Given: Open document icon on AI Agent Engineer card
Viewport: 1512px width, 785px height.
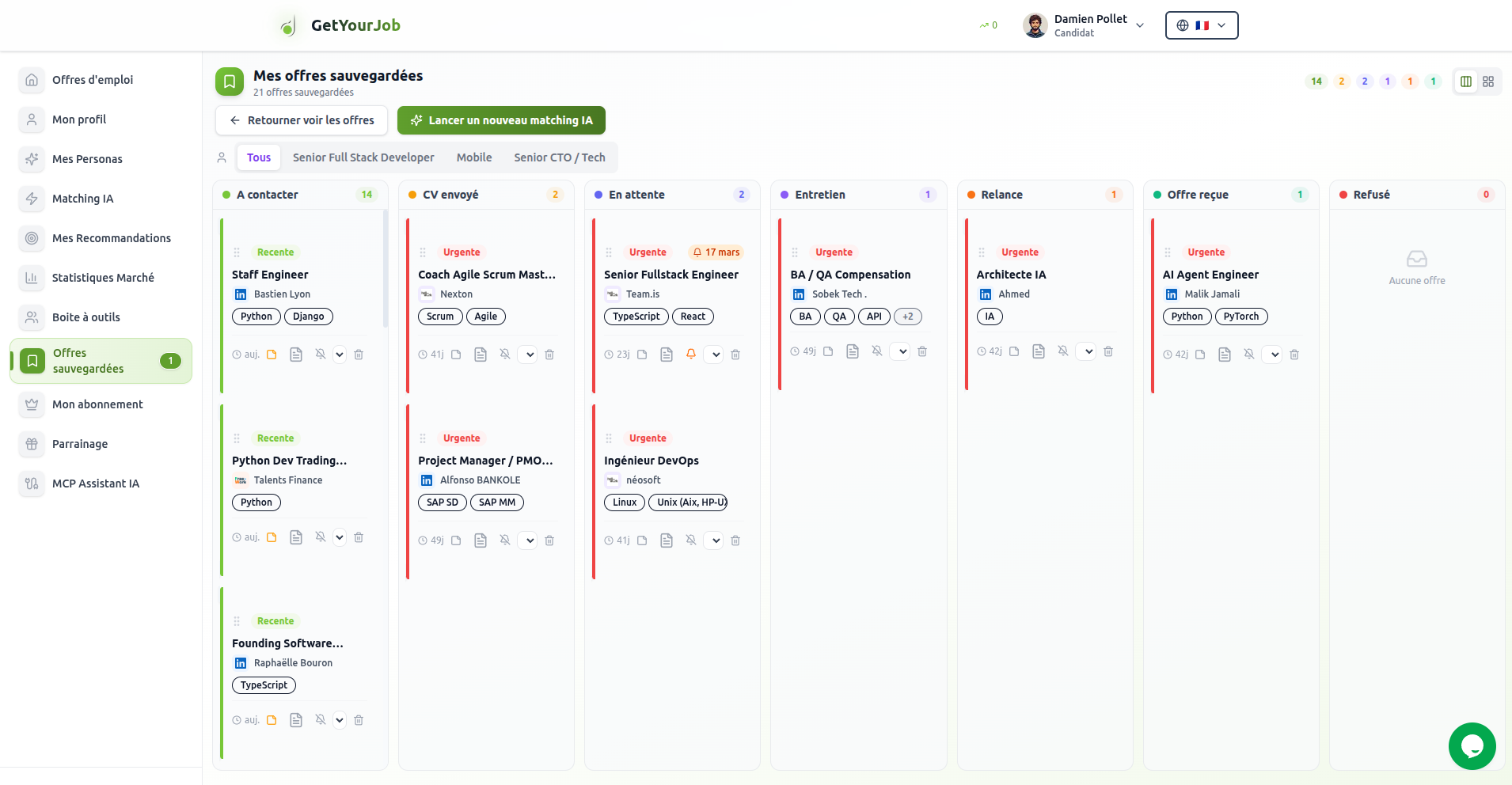Looking at the screenshot, I should pyautogui.click(x=1225, y=355).
